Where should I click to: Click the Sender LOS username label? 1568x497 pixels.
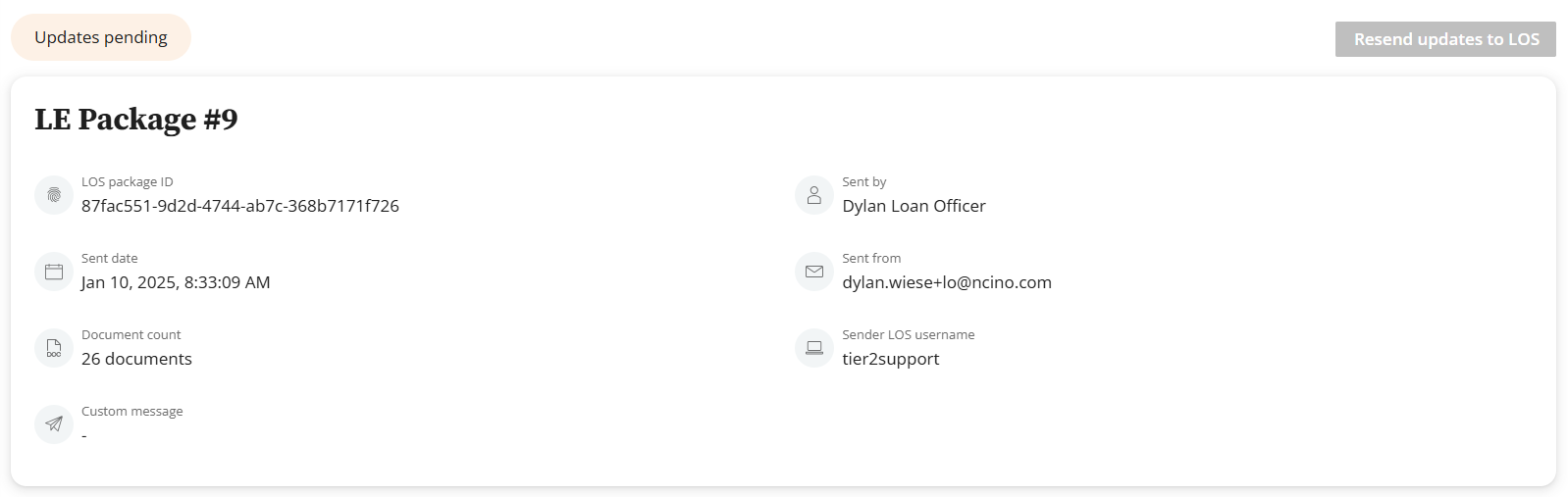(x=909, y=335)
